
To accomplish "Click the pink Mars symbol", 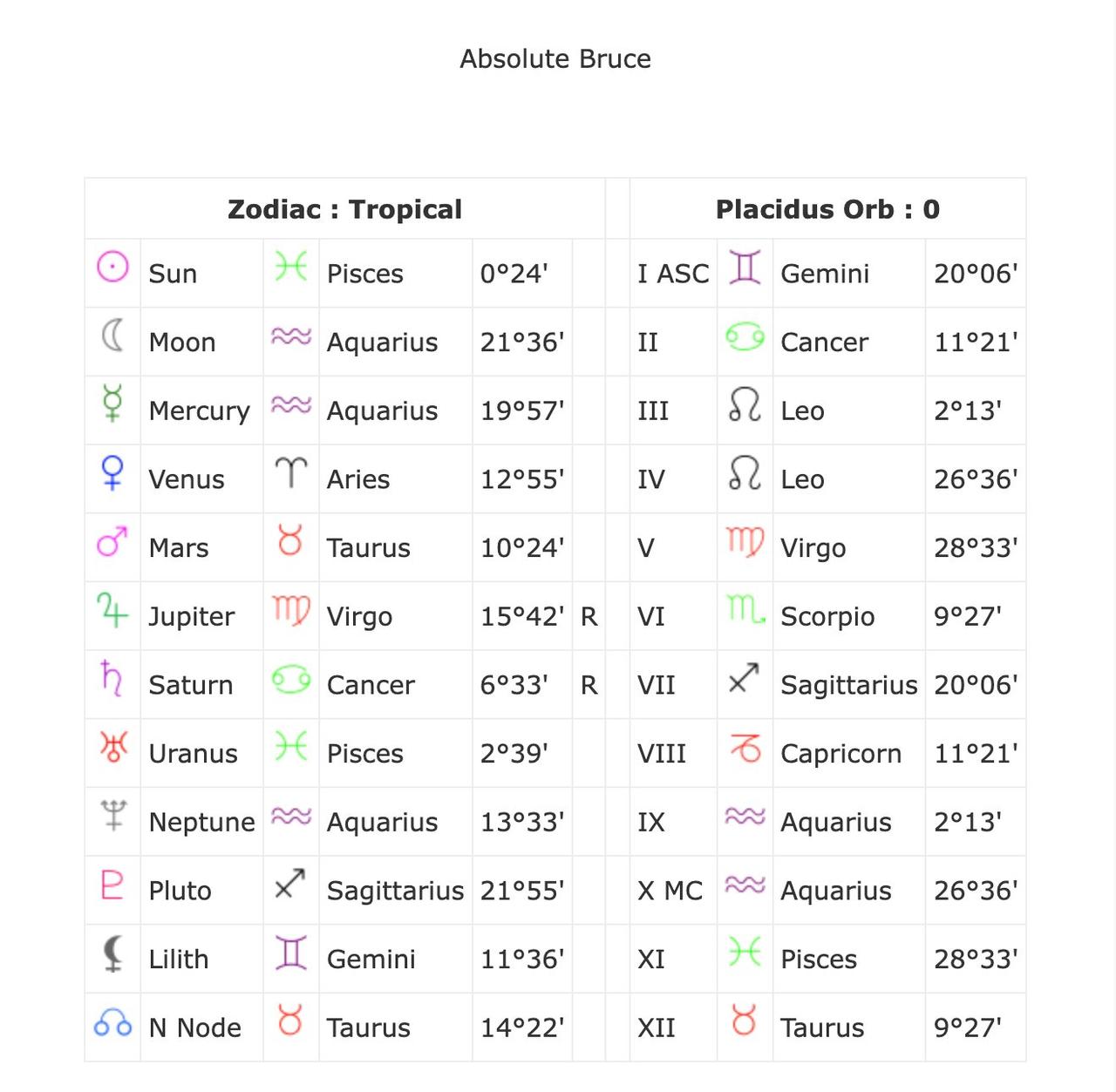I will click(x=112, y=541).
